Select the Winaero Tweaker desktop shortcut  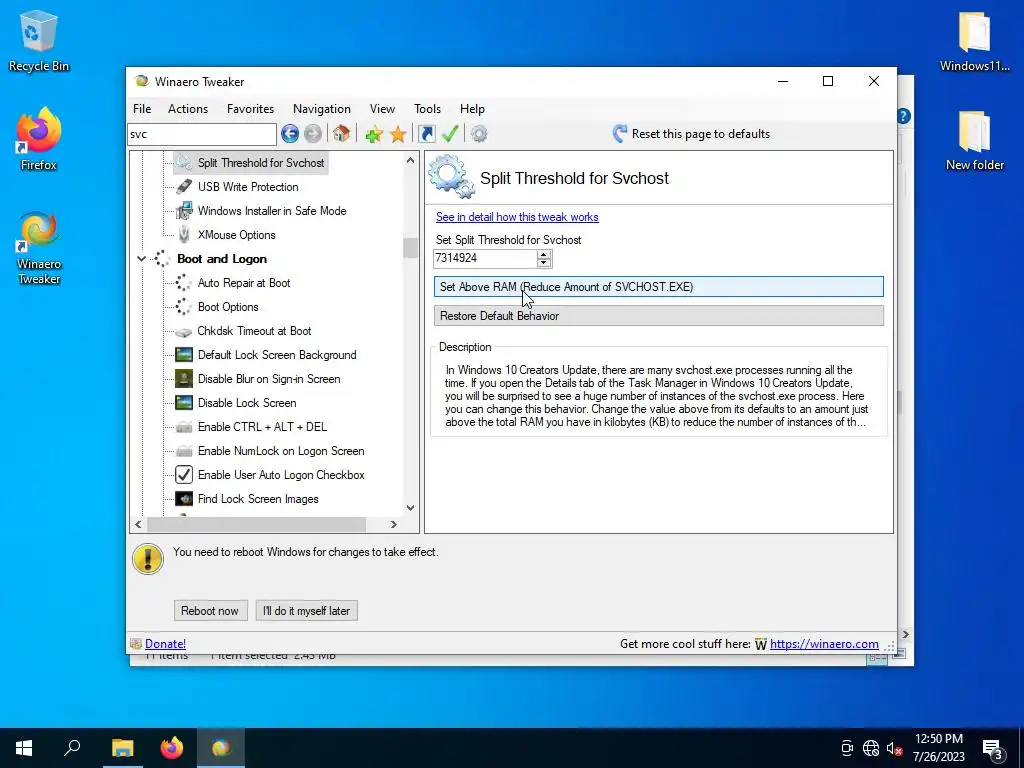[39, 249]
